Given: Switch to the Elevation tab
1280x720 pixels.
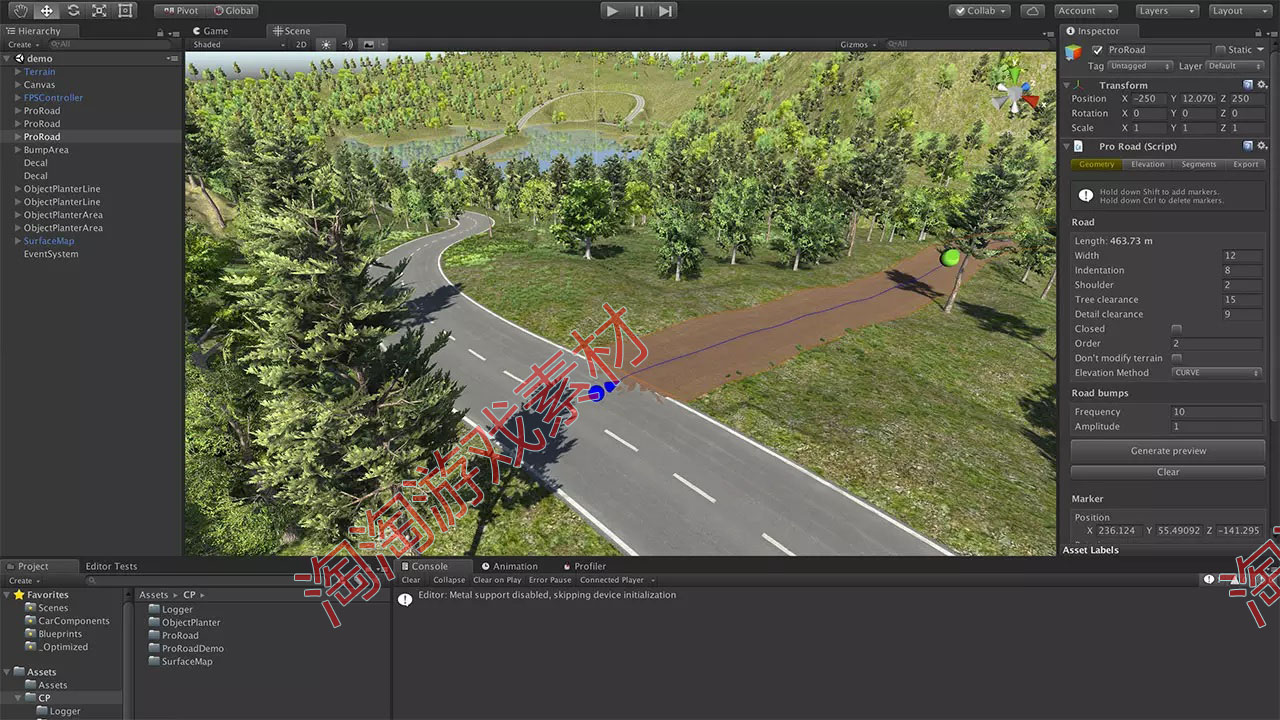Looking at the screenshot, I should 1147,164.
